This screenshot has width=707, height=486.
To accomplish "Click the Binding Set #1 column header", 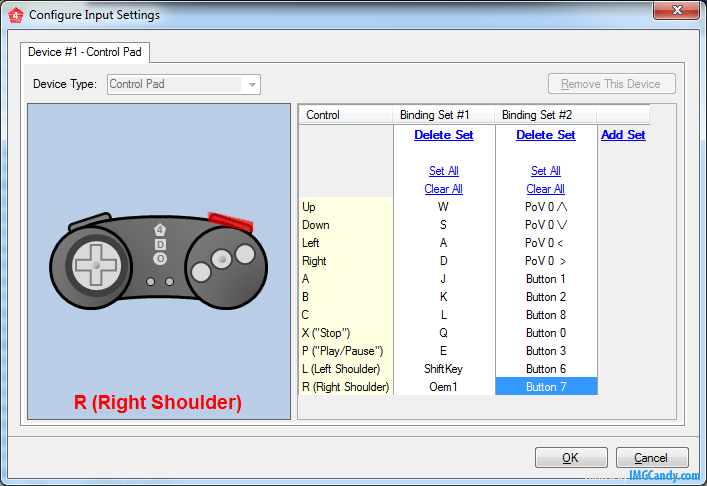I will [x=444, y=115].
